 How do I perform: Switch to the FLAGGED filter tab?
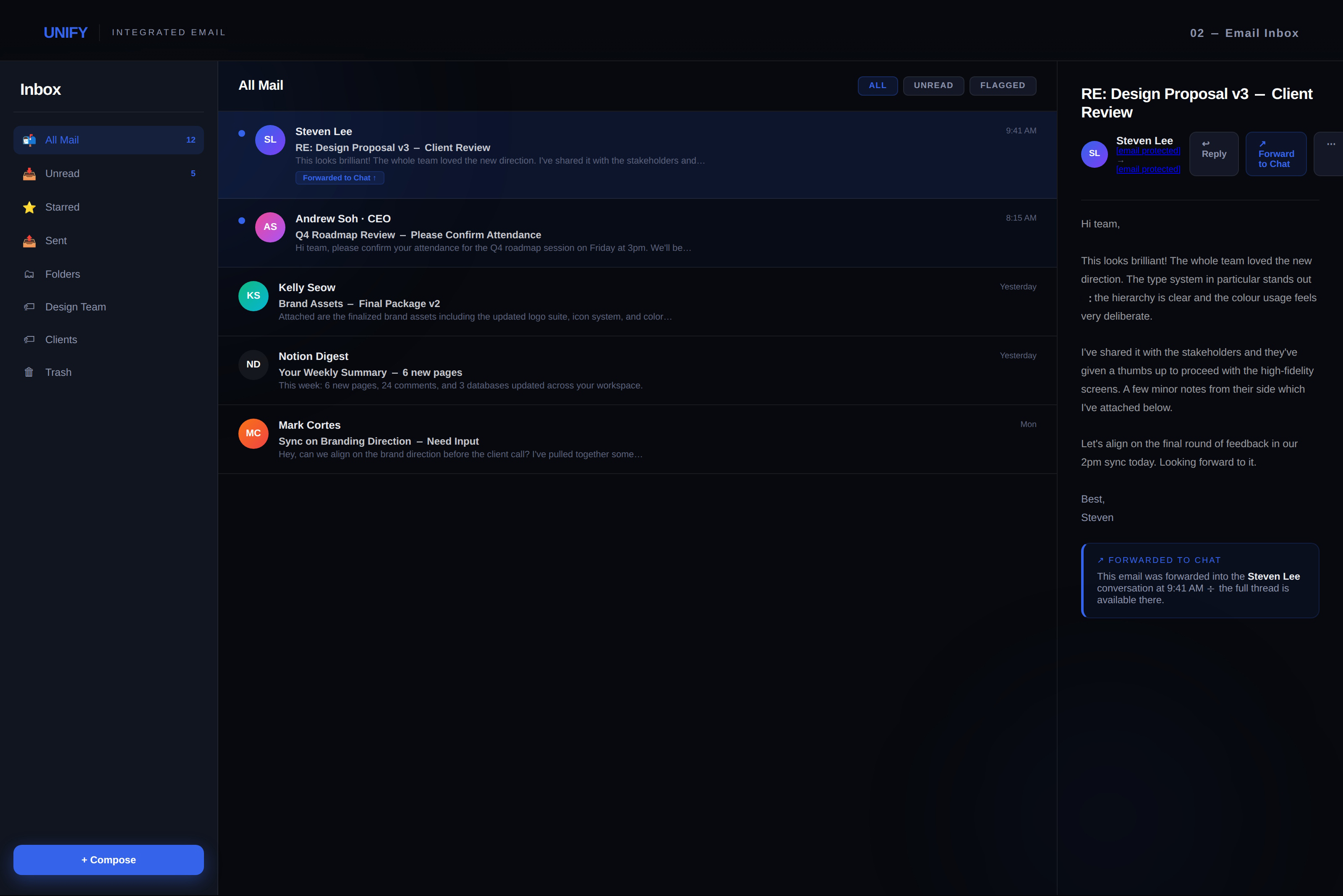[x=1002, y=86]
